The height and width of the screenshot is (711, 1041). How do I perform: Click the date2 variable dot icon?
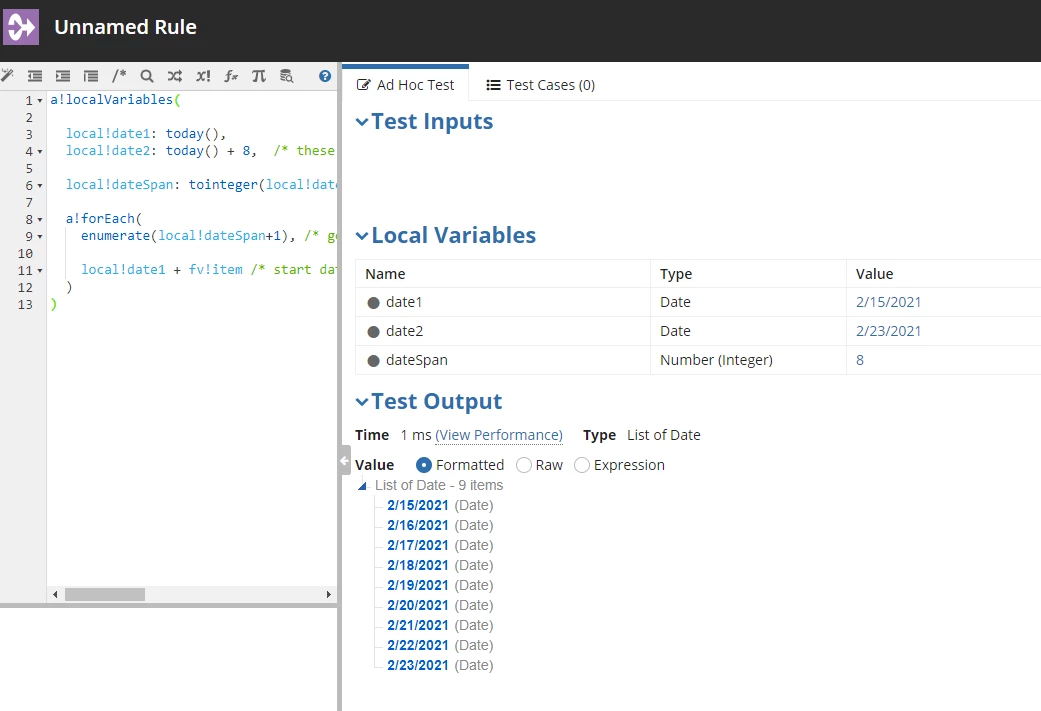click(373, 332)
